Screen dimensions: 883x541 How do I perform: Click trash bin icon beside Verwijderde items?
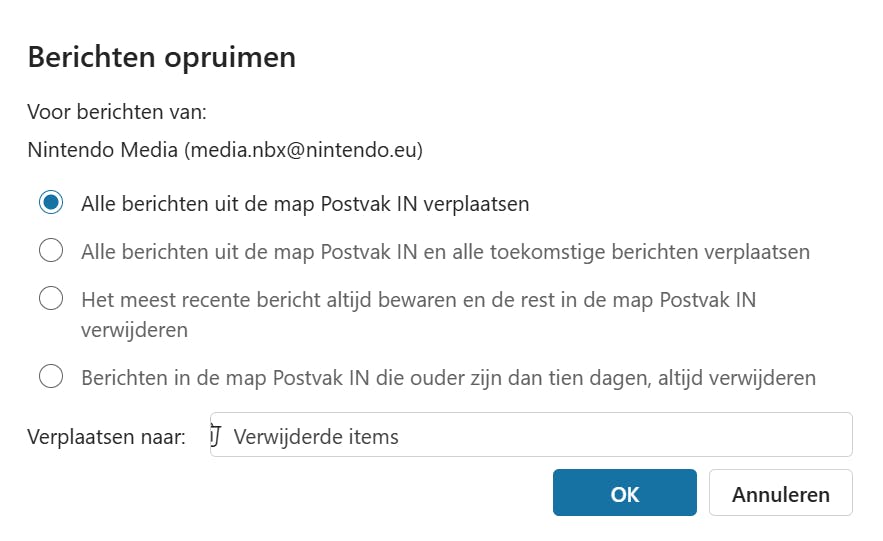point(217,436)
